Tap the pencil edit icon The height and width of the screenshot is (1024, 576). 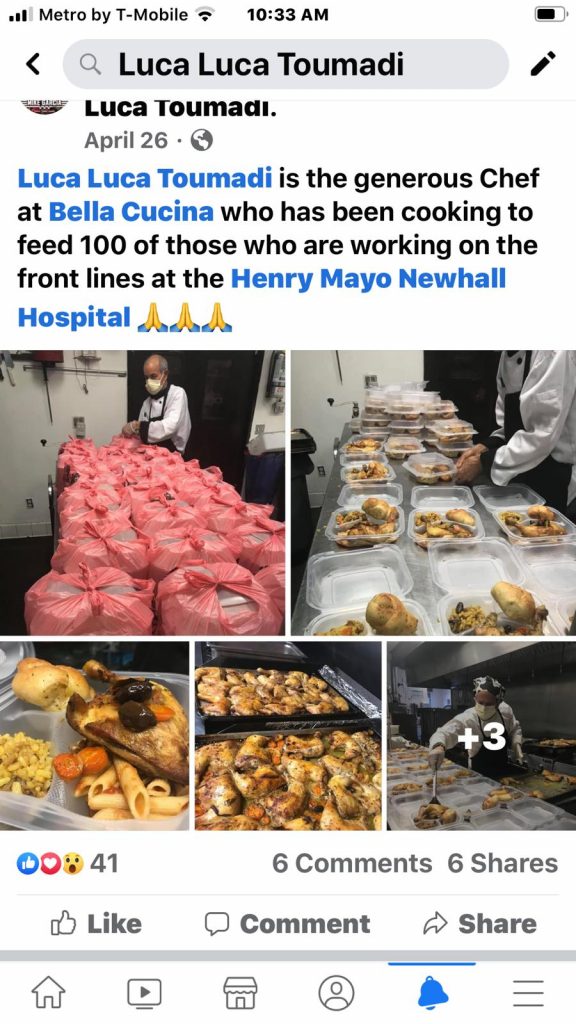coord(543,64)
